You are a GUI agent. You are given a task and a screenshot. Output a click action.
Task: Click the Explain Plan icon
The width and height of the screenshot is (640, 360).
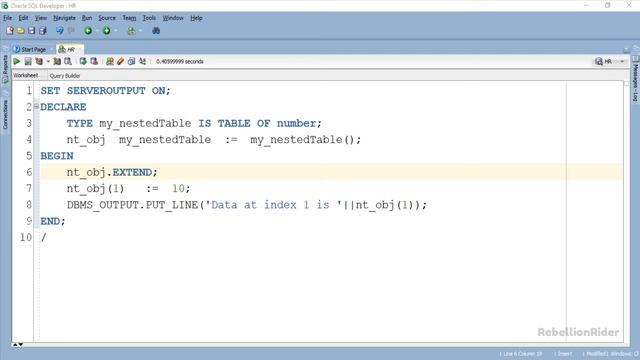tap(39, 61)
